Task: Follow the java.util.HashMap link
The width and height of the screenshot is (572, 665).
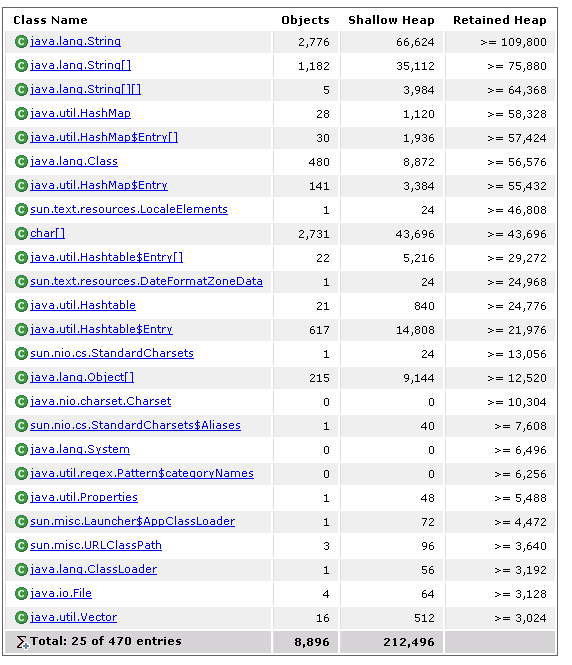Action: click(x=81, y=113)
